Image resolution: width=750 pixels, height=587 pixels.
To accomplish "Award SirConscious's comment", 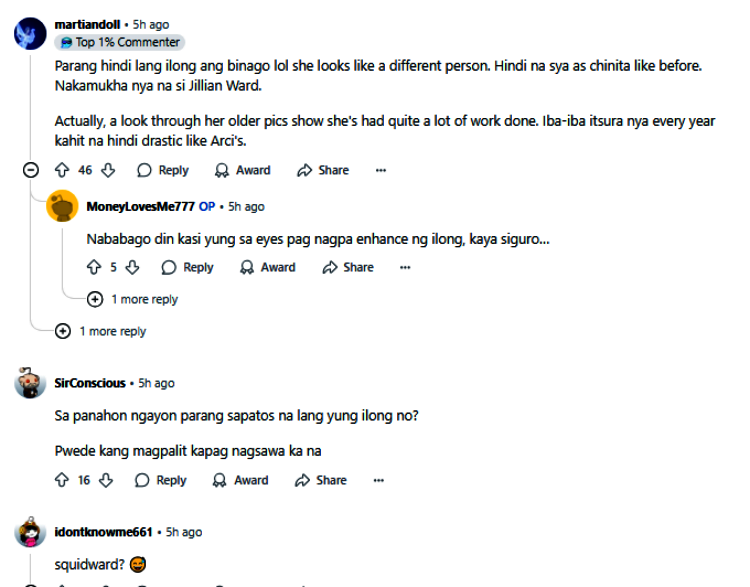I will [x=241, y=480].
